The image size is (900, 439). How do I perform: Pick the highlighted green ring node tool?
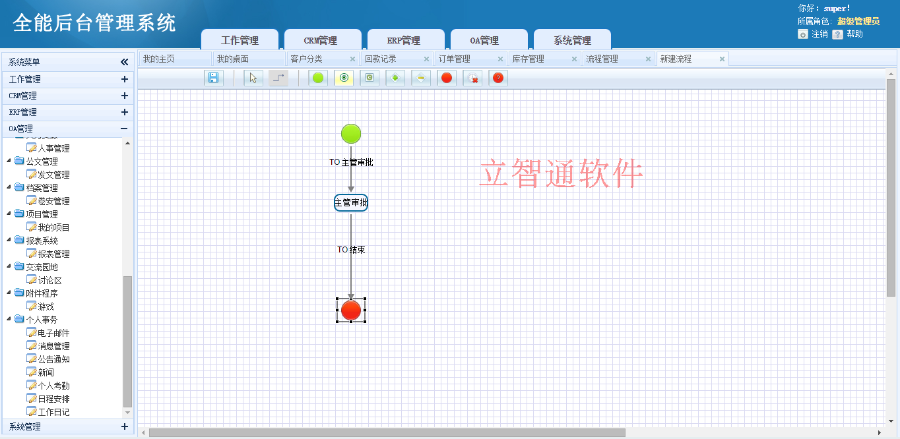click(x=344, y=78)
